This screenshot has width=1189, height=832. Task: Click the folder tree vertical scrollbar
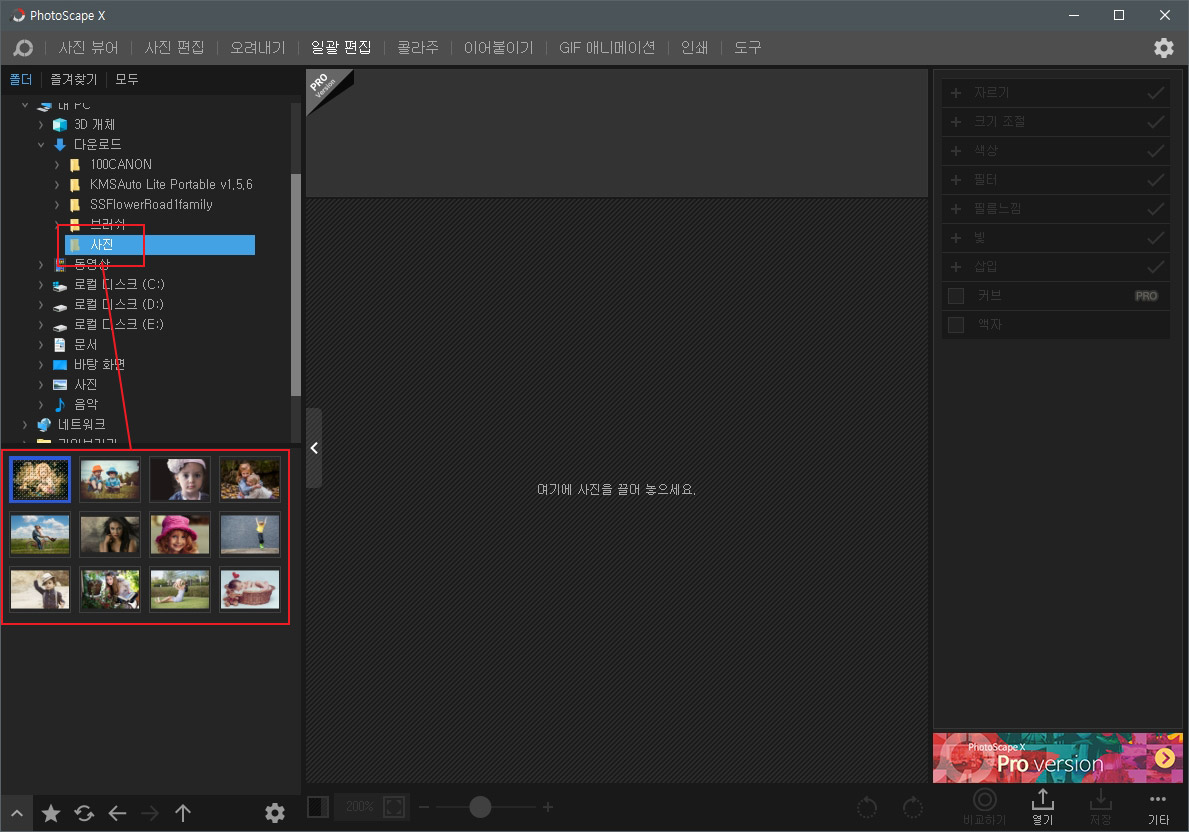click(296, 284)
